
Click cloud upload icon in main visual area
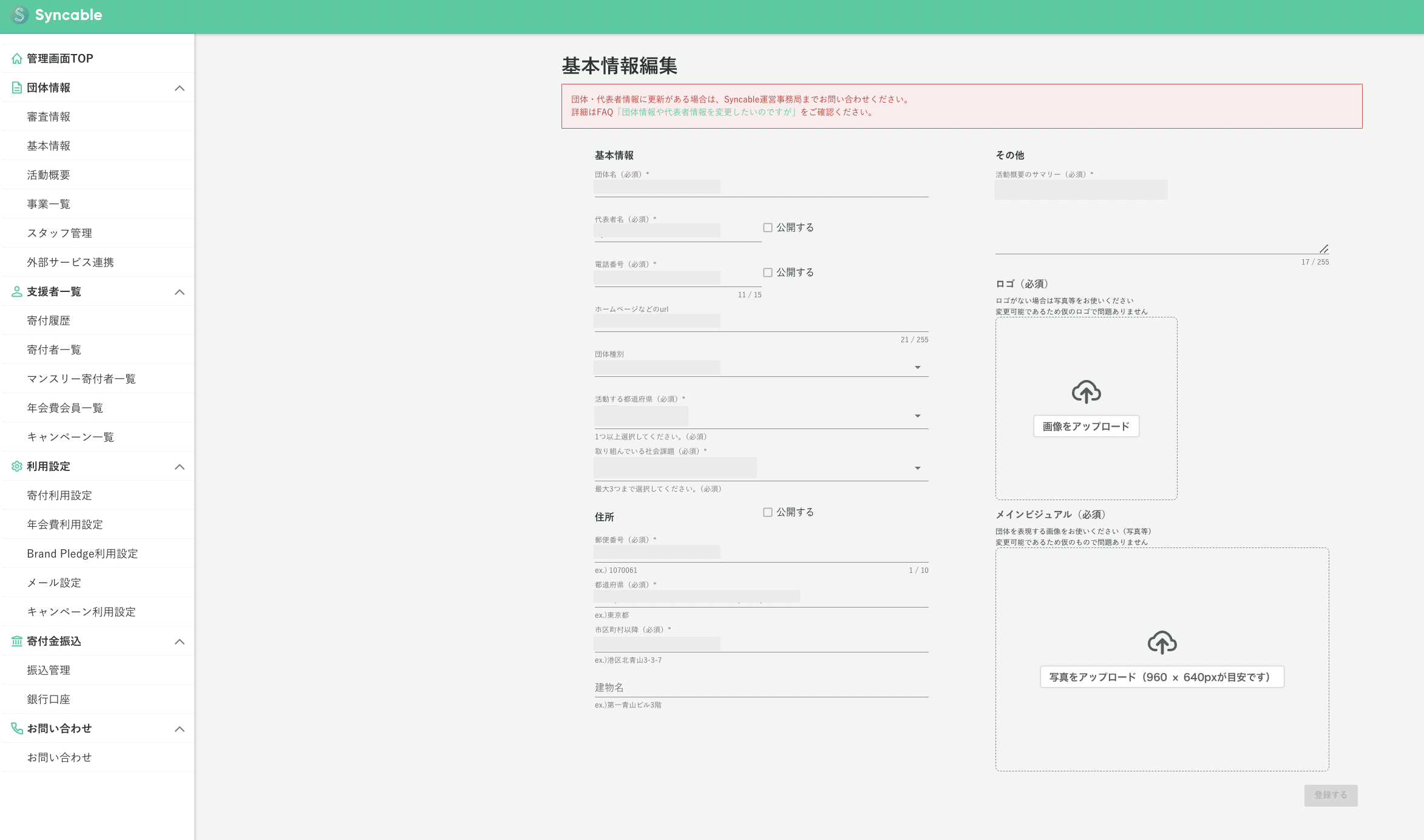1162,642
